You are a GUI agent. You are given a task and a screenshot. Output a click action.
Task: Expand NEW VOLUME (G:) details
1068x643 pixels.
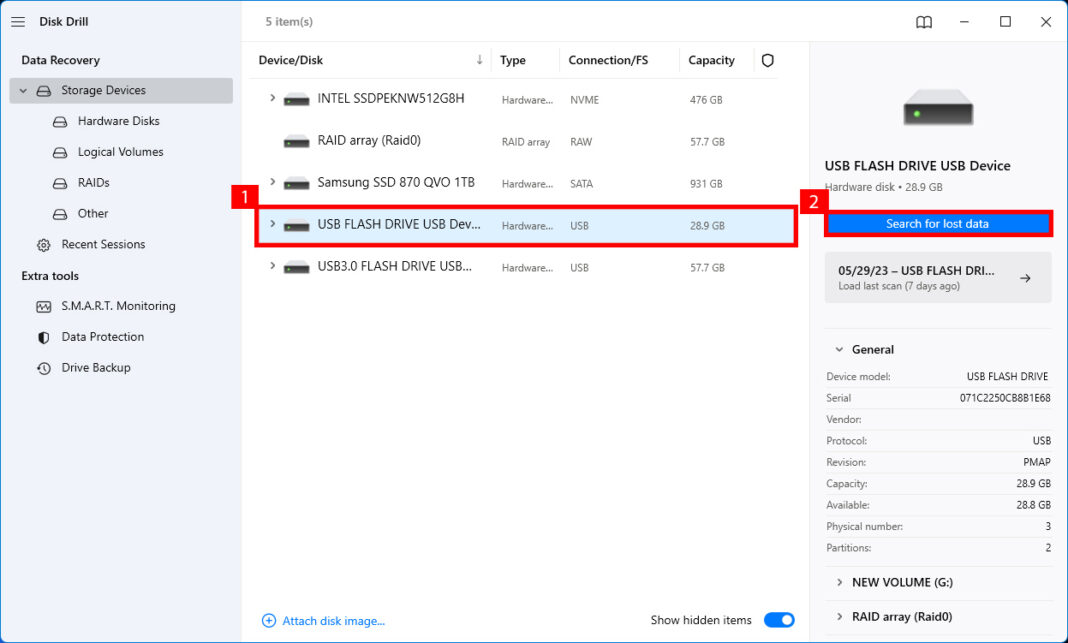(x=839, y=582)
